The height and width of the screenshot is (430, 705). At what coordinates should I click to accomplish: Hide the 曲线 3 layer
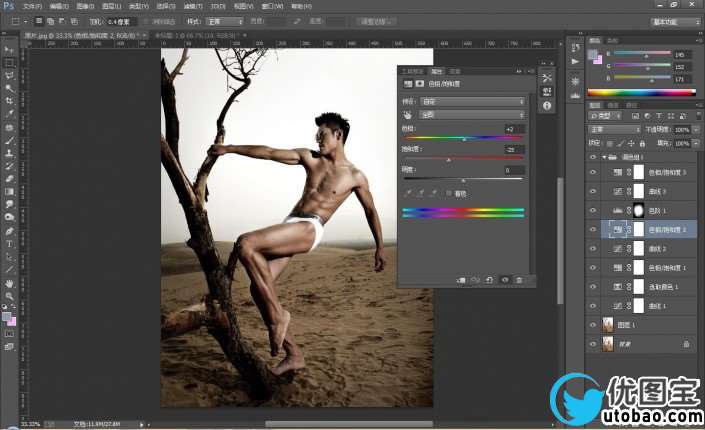click(x=593, y=191)
